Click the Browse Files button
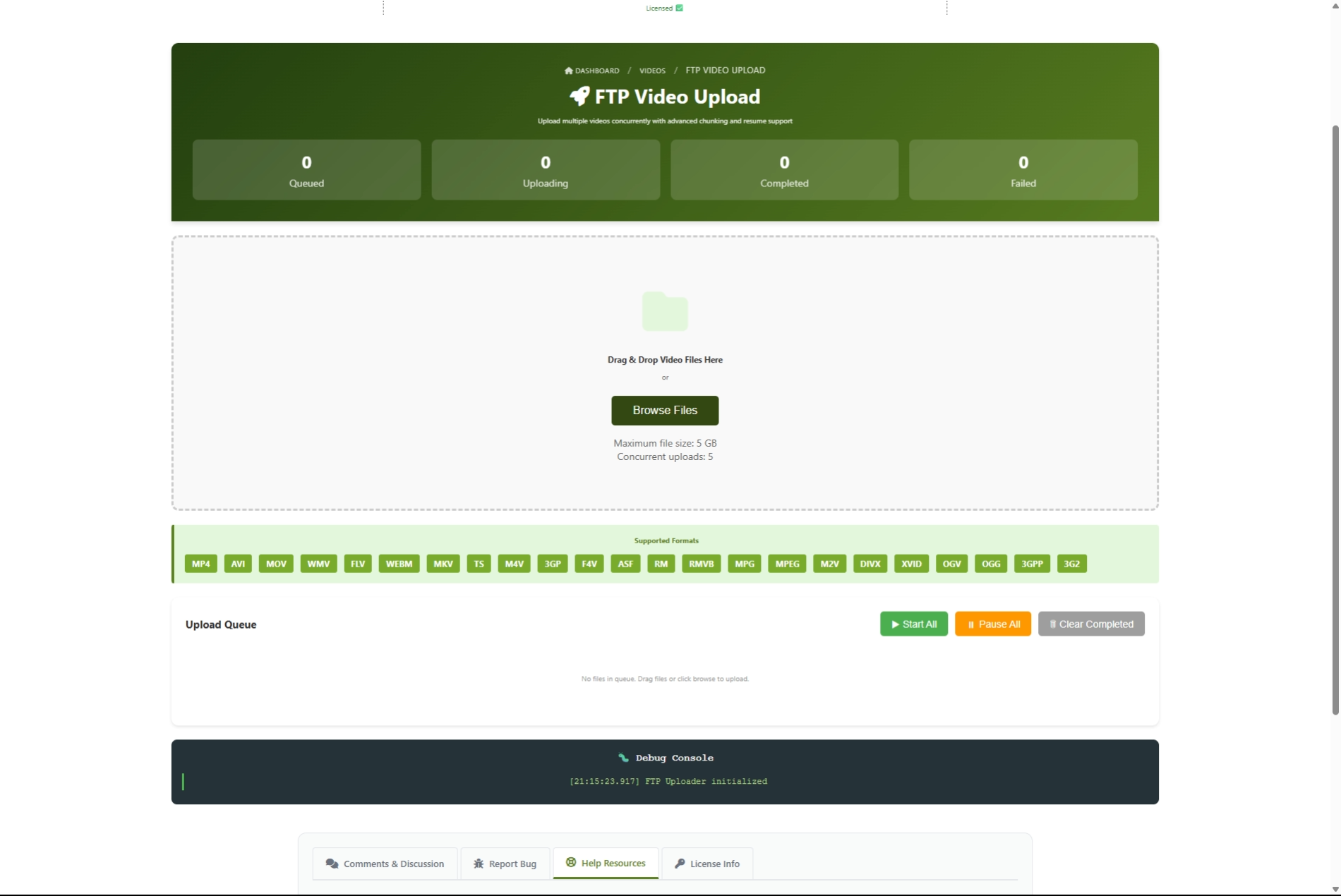 point(664,411)
